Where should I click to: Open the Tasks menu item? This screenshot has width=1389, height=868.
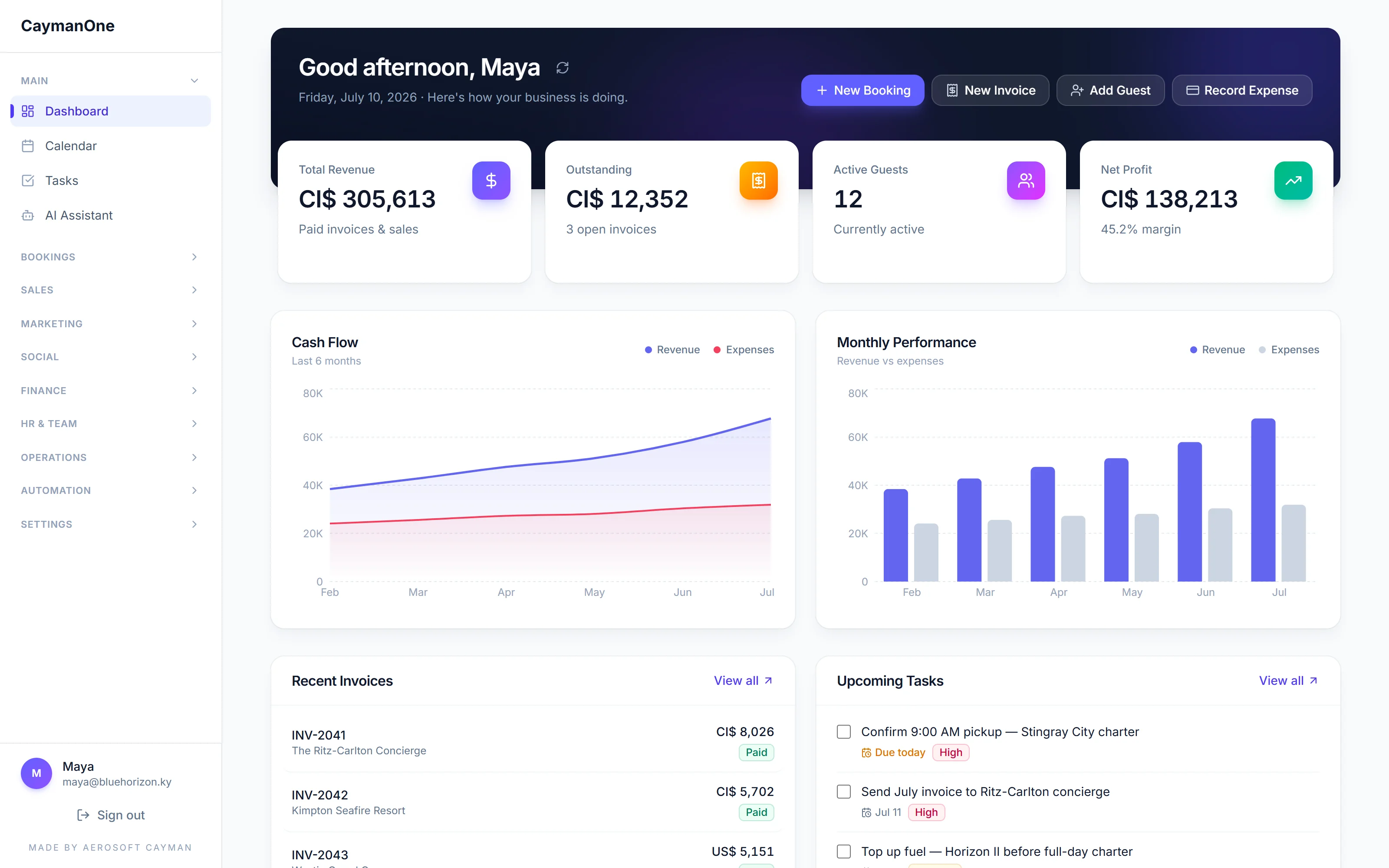pos(110,180)
